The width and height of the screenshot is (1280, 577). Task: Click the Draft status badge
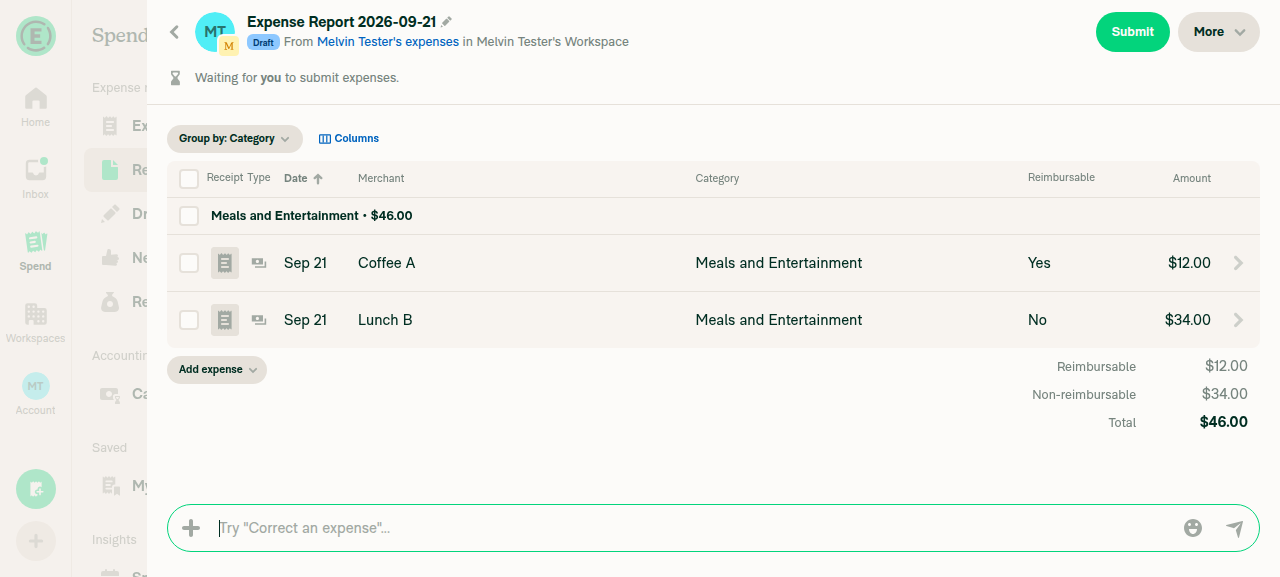pyautogui.click(x=263, y=43)
